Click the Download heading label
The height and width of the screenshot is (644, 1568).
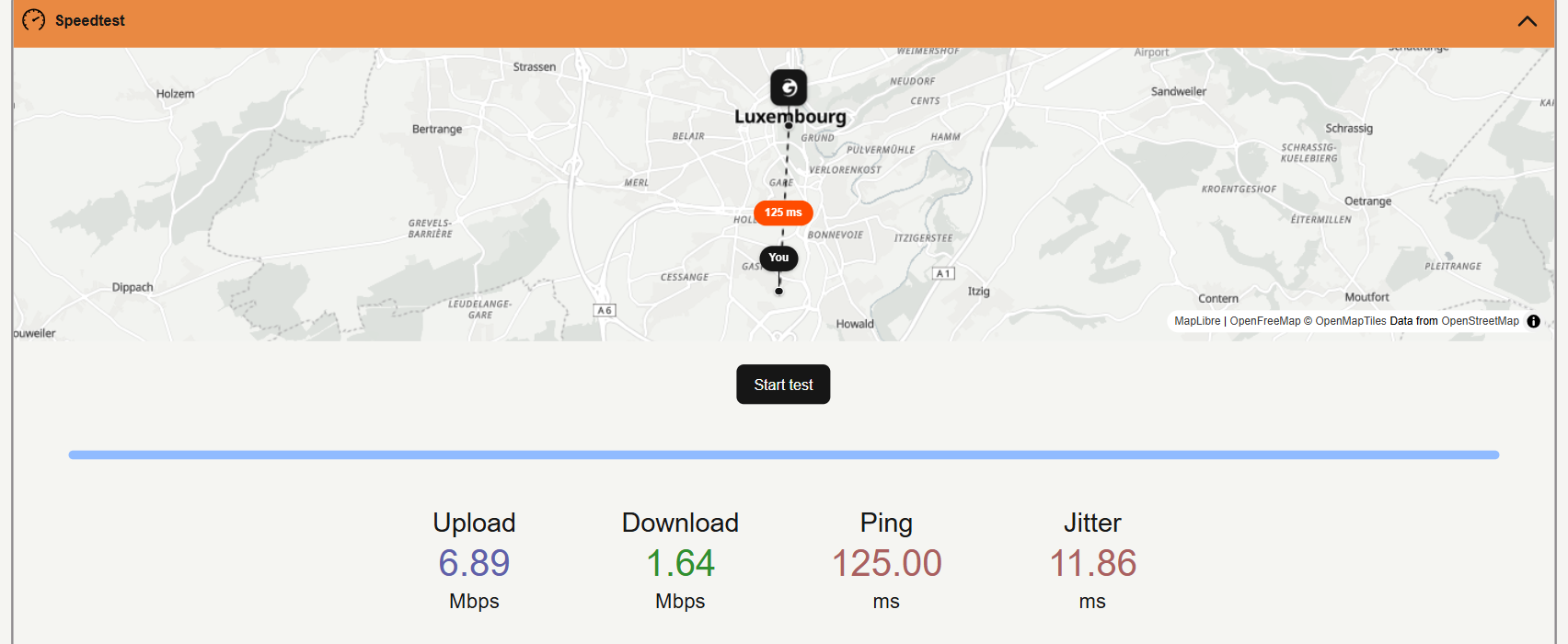pyautogui.click(x=680, y=523)
